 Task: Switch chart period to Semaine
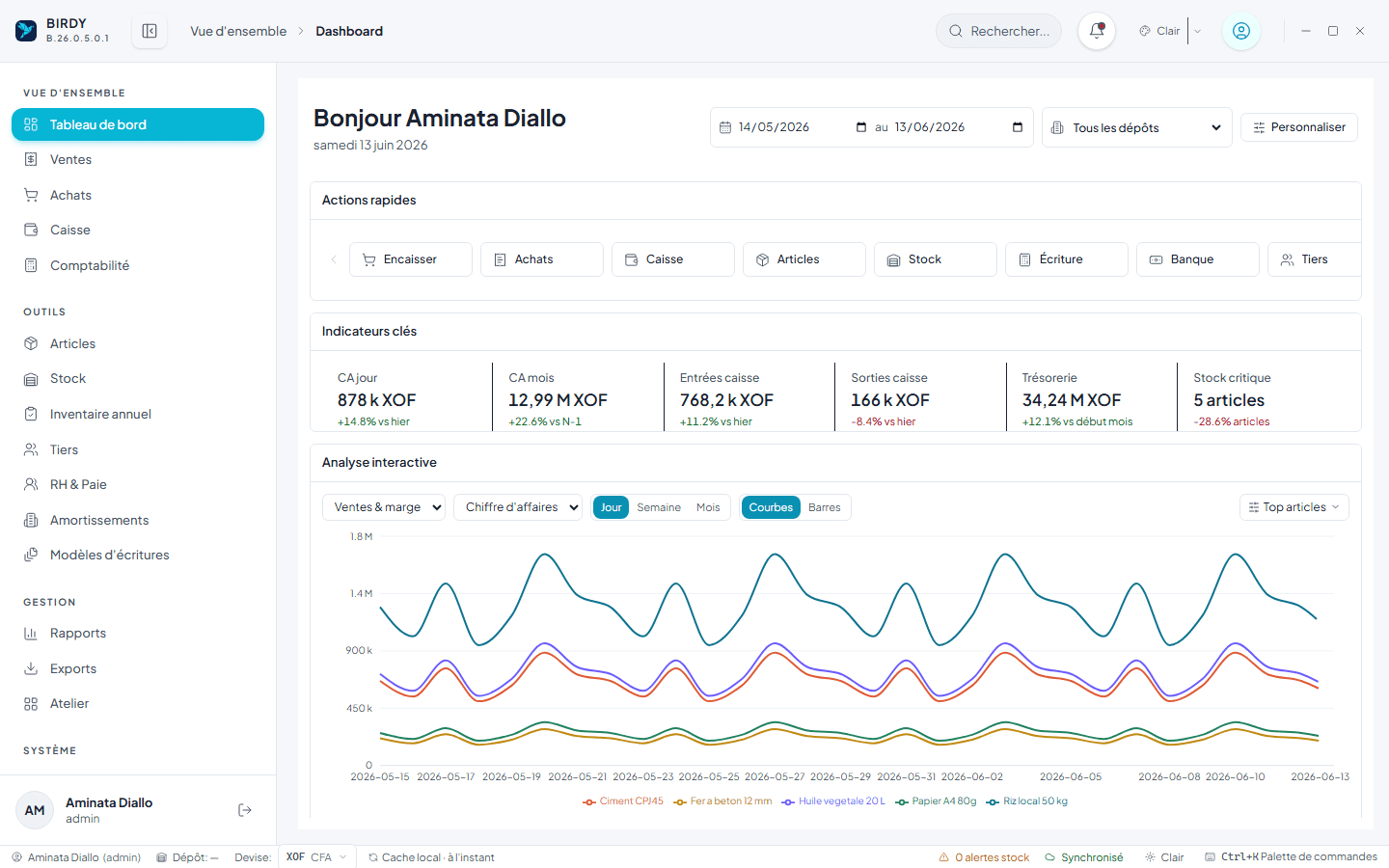click(x=659, y=507)
